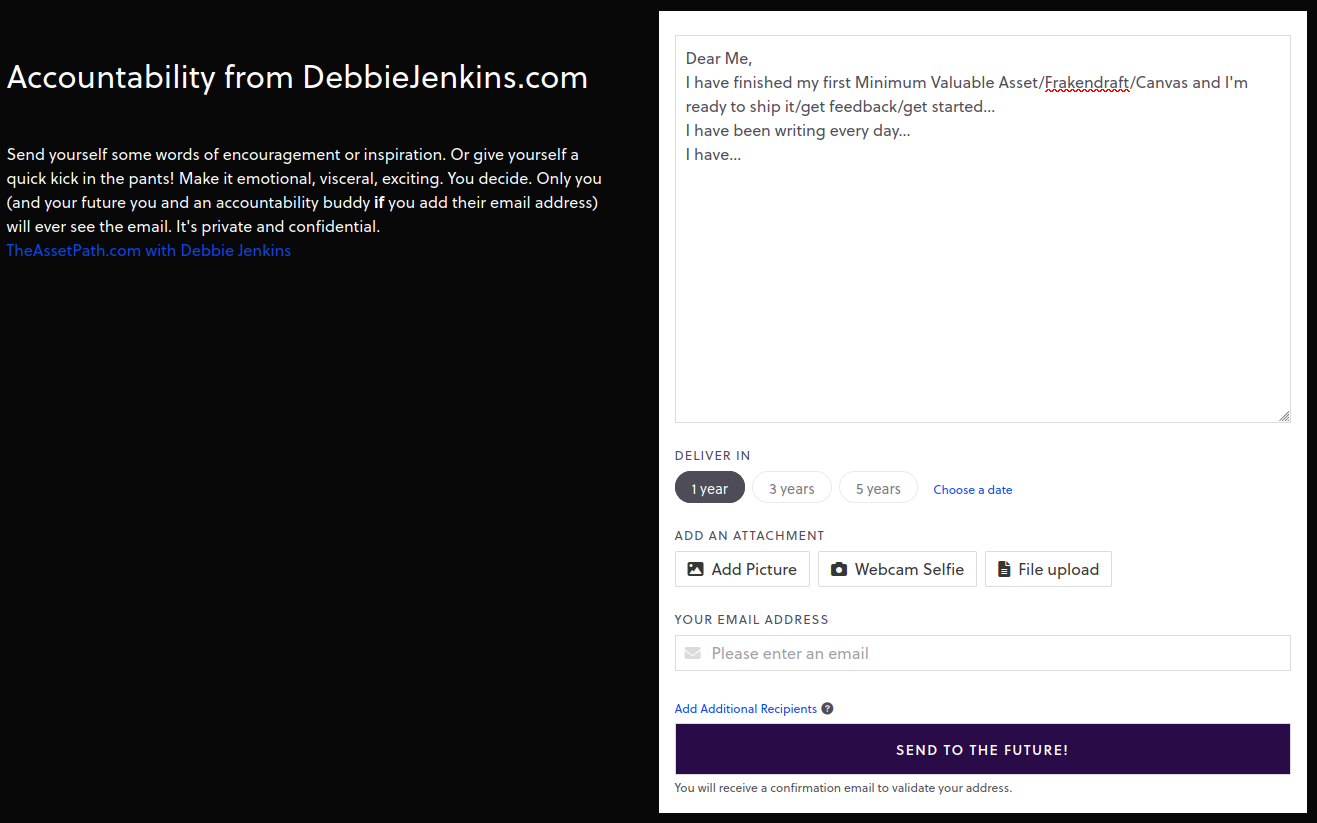Click the misspelled word Frakendraft

[1087, 82]
